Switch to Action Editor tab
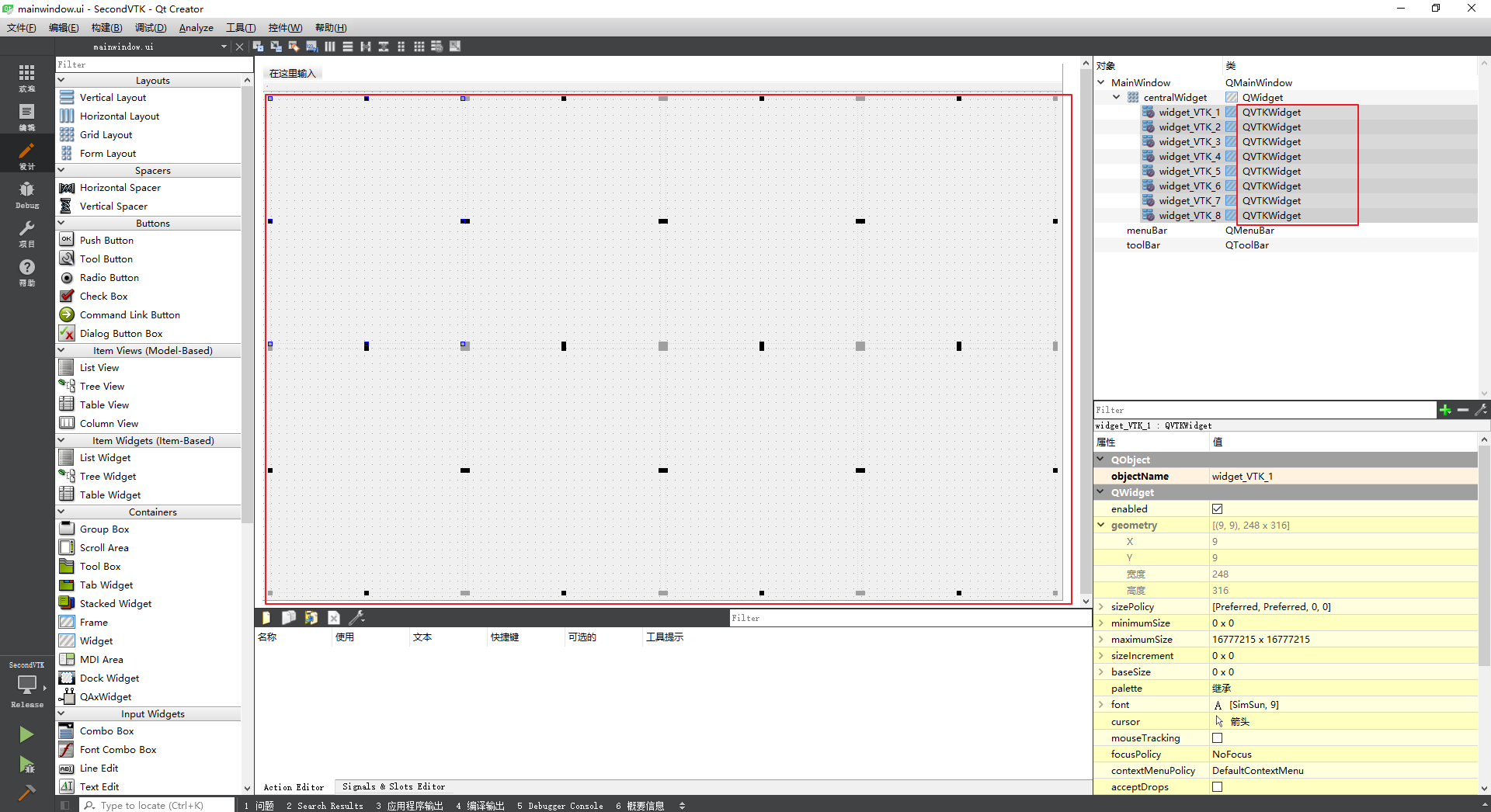The width and height of the screenshot is (1491, 812). (x=294, y=787)
